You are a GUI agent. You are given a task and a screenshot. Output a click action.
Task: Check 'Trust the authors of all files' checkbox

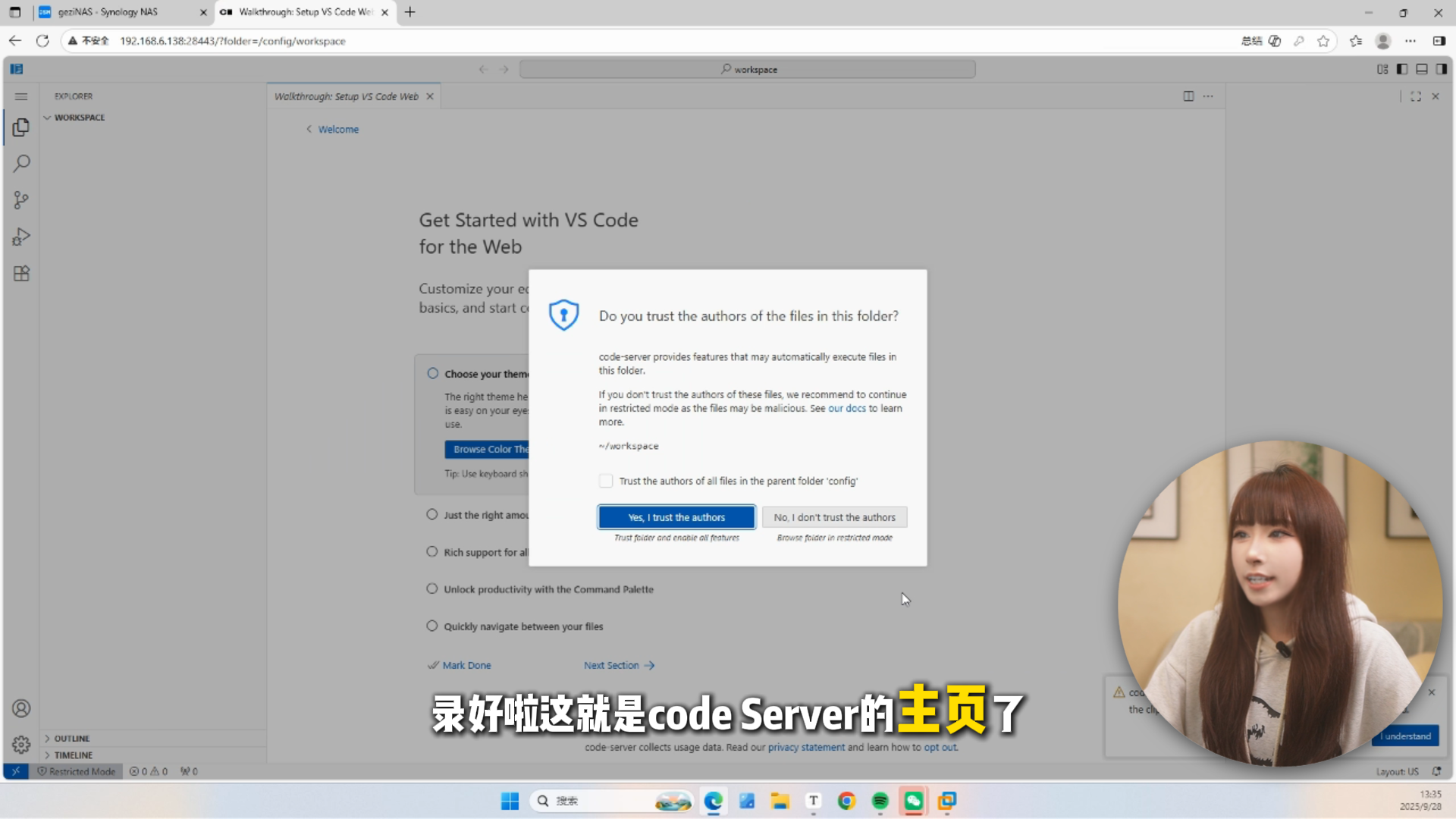click(x=605, y=481)
